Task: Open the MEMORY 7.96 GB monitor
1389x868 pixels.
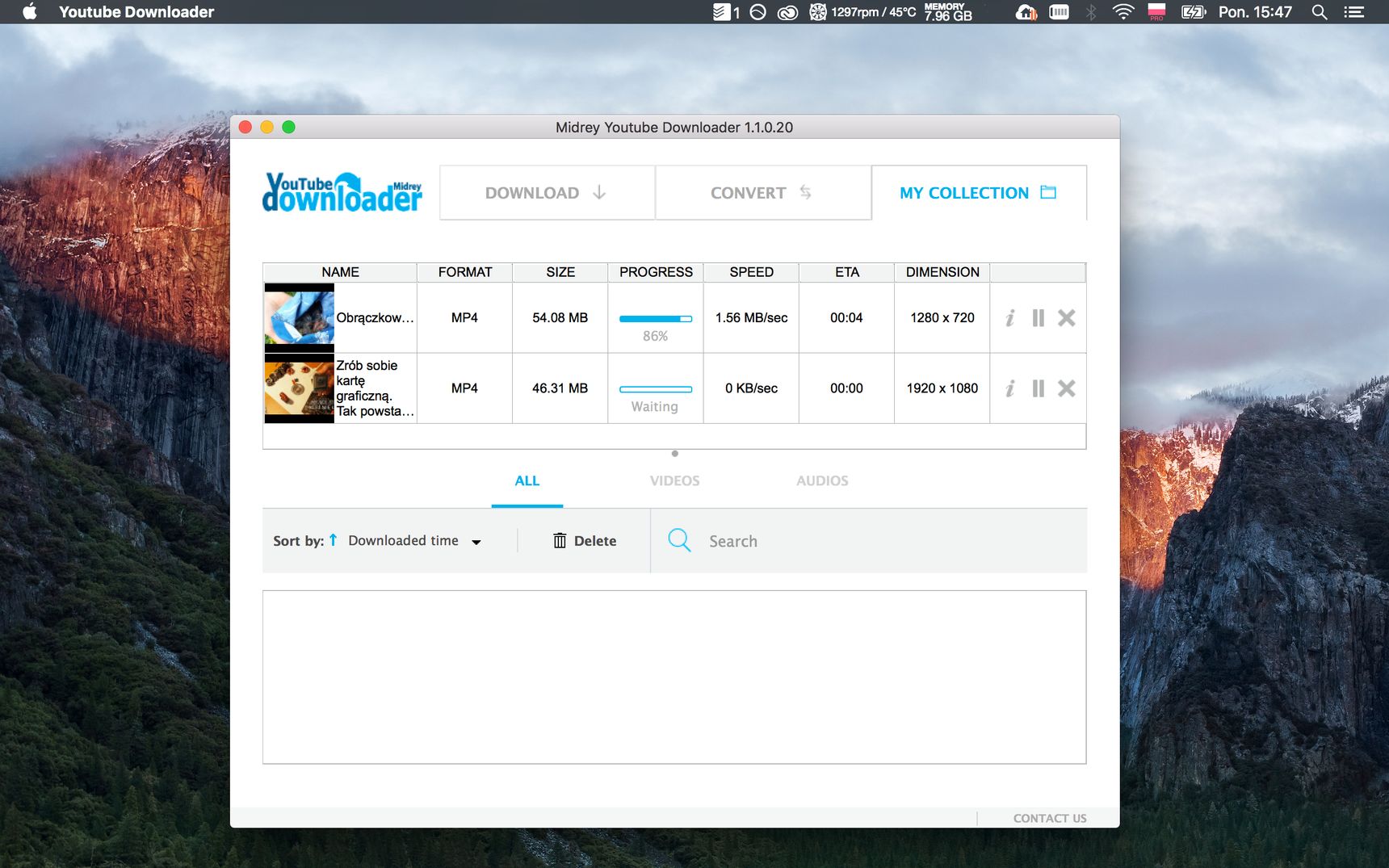Action: (x=949, y=12)
